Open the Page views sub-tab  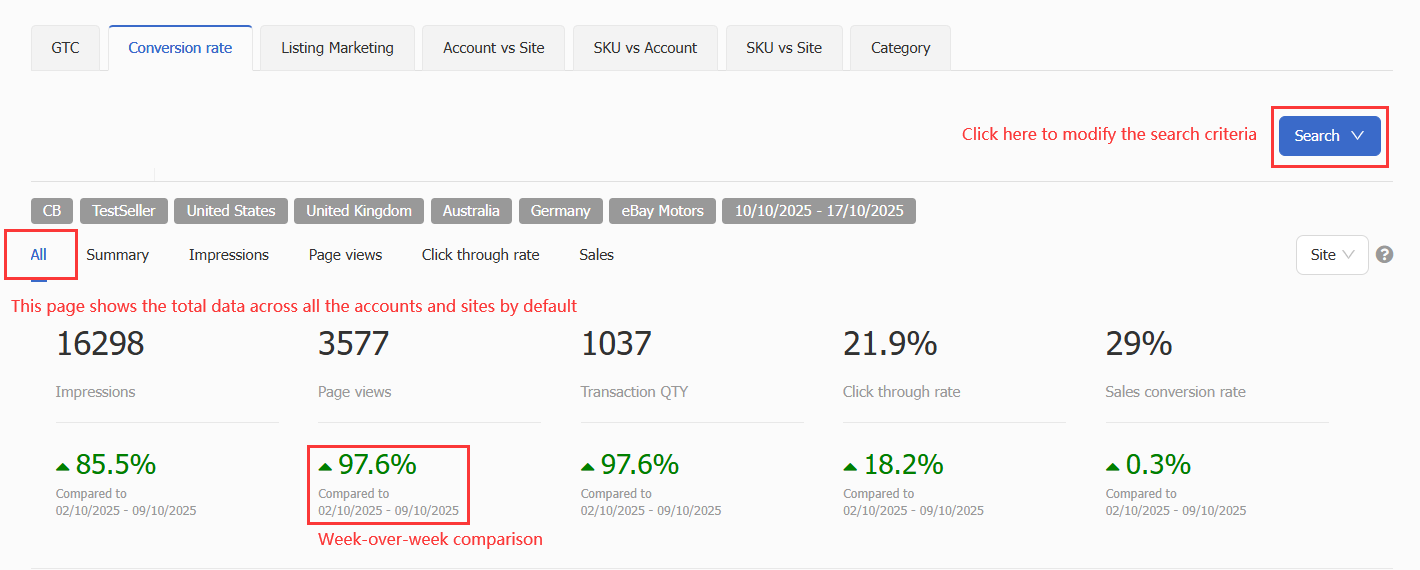pos(345,255)
